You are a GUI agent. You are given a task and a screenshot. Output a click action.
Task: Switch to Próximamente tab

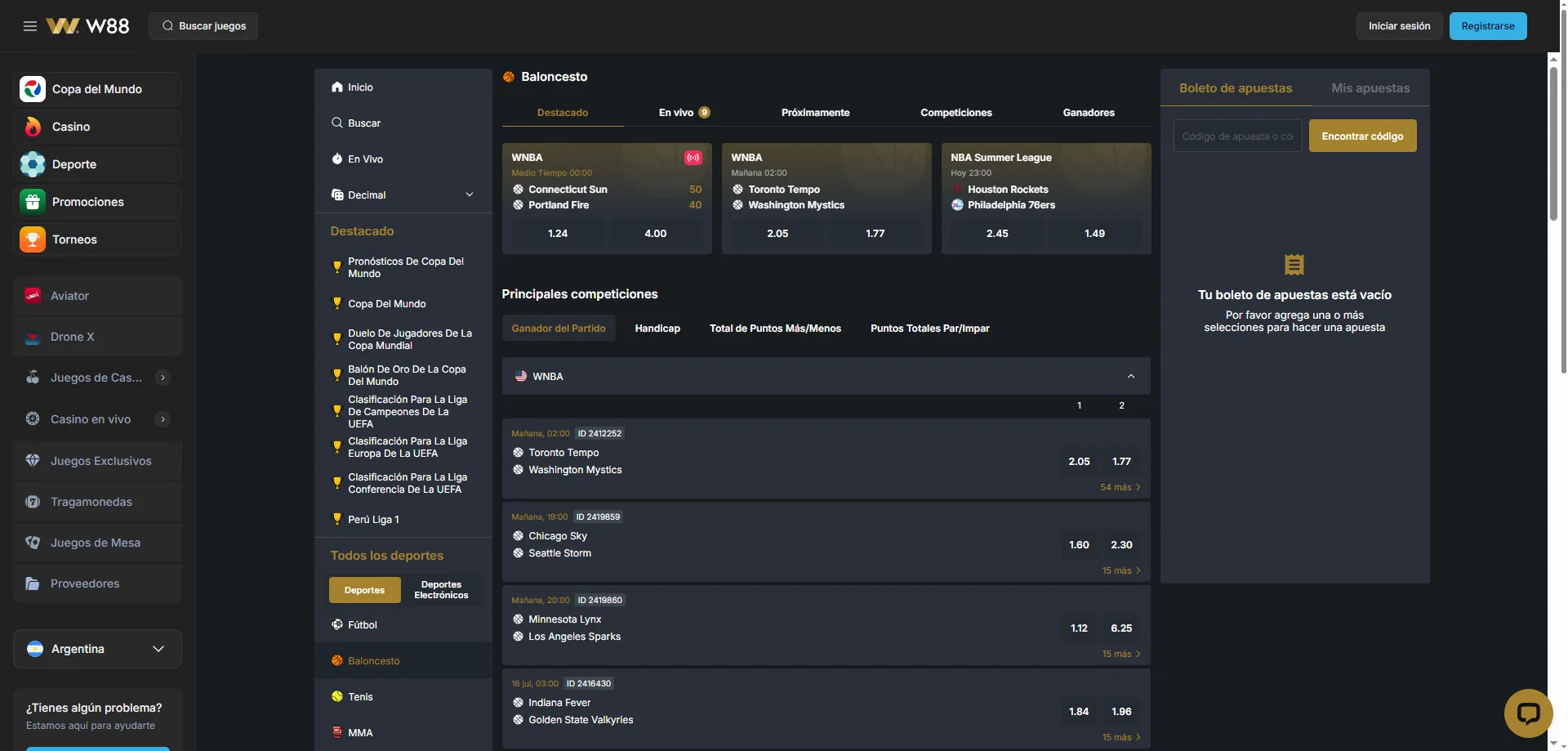pos(815,113)
